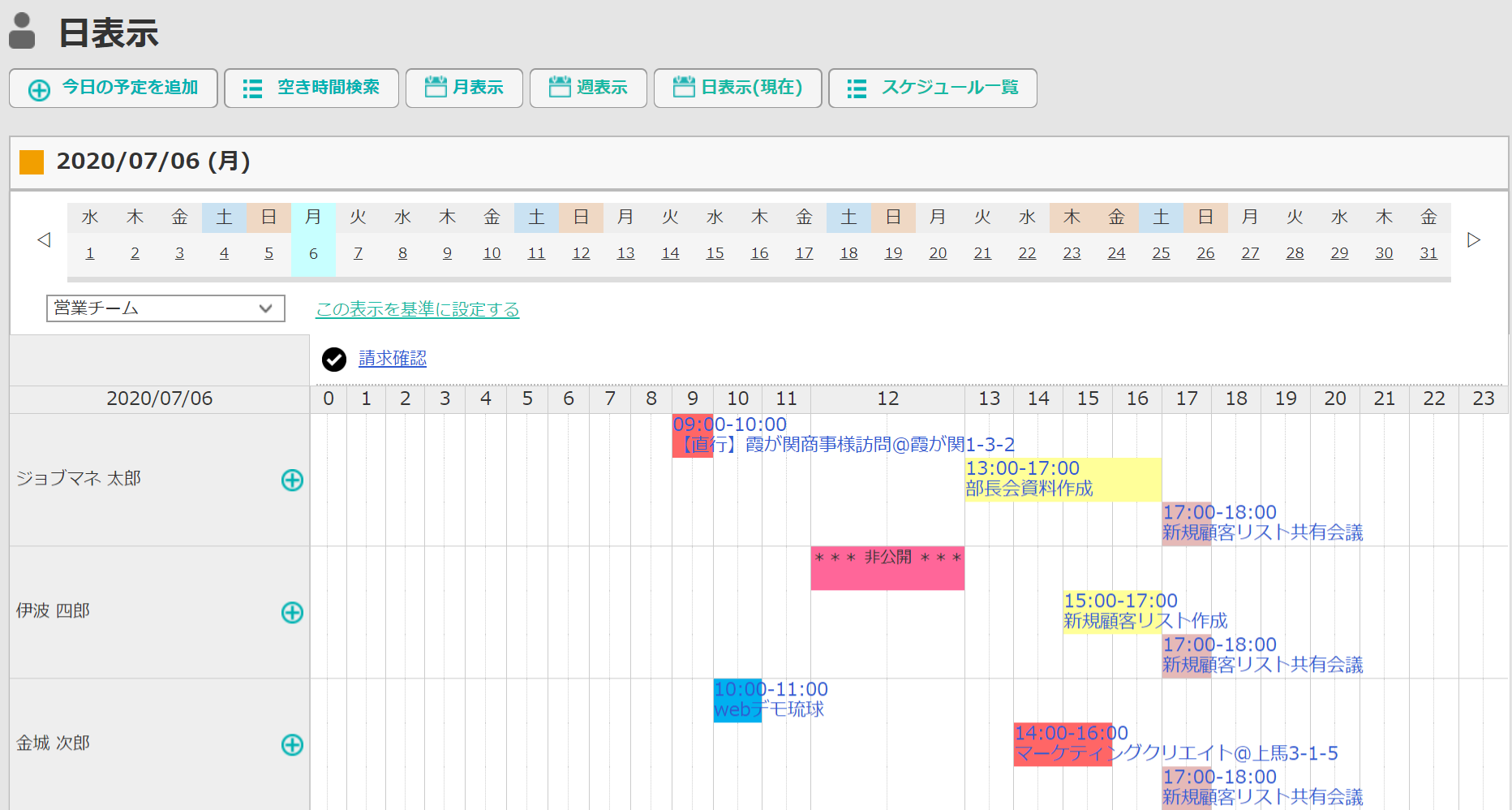Click the plus icon beside 伊波 四郎
The height and width of the screenshot is (810, 1512).
(x=292, y=613)
